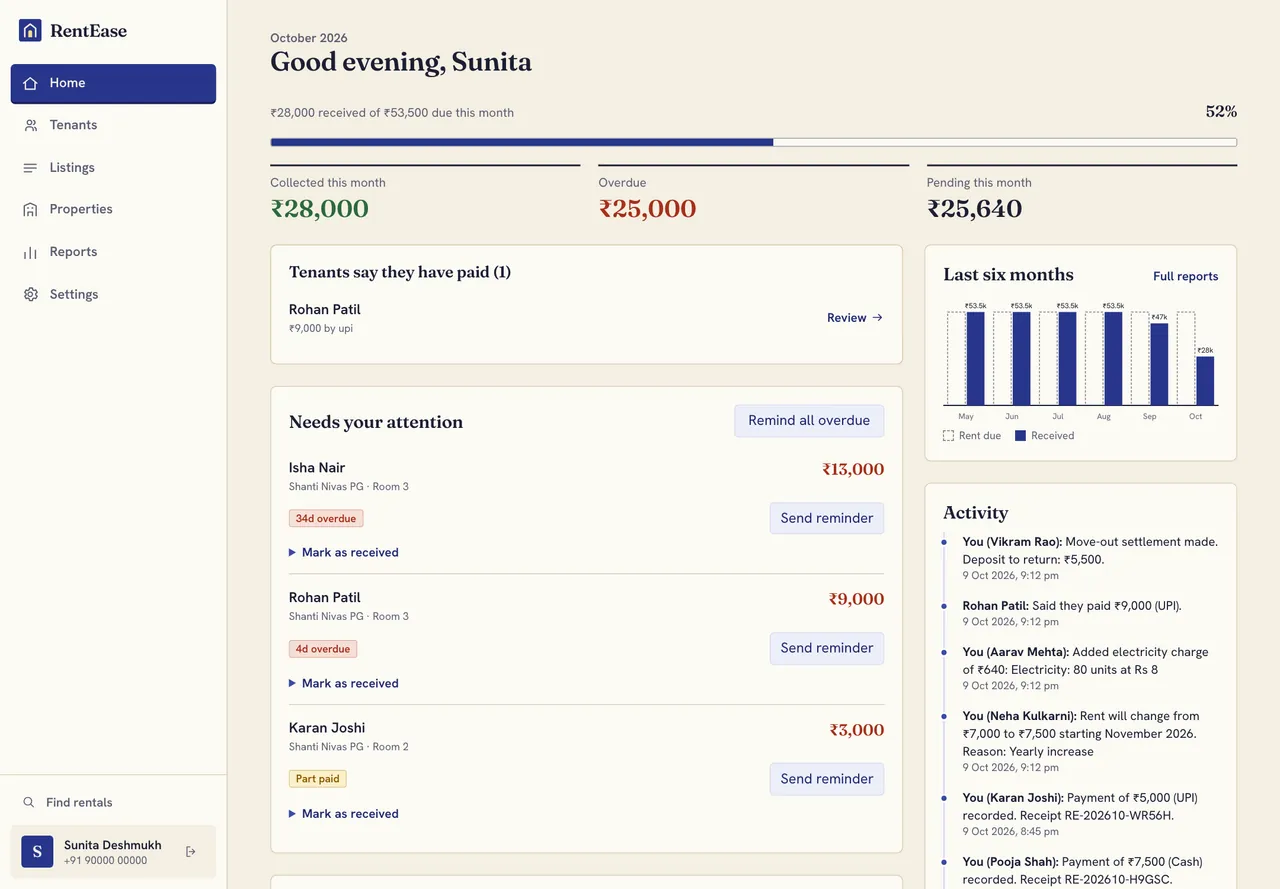Click the Overdue ₹25,000 figure
Screen dimensions: 1280x889
tap(647, 209)
